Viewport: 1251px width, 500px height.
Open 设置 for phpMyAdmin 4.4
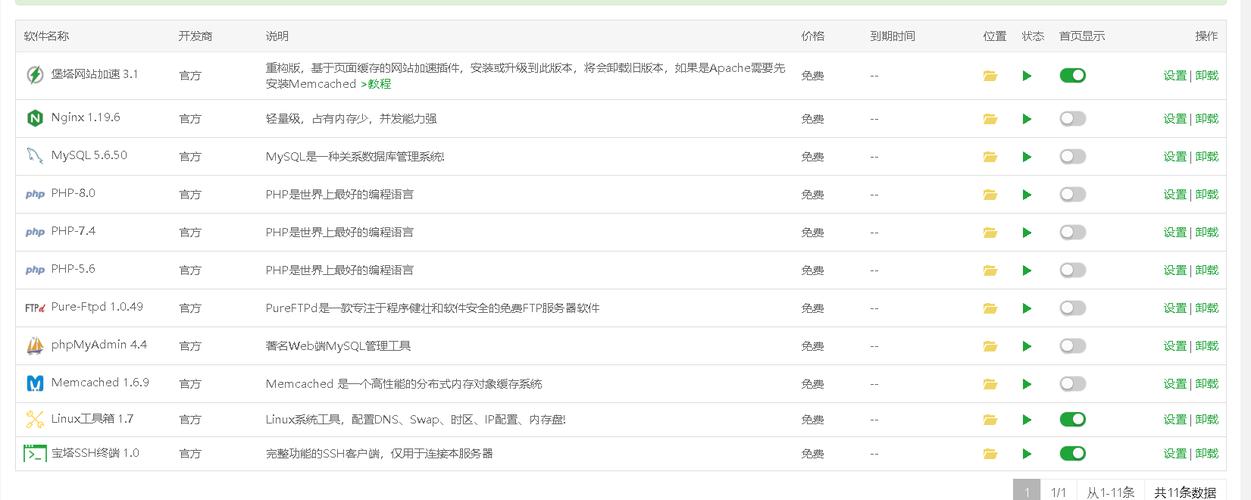point(1175,346)
